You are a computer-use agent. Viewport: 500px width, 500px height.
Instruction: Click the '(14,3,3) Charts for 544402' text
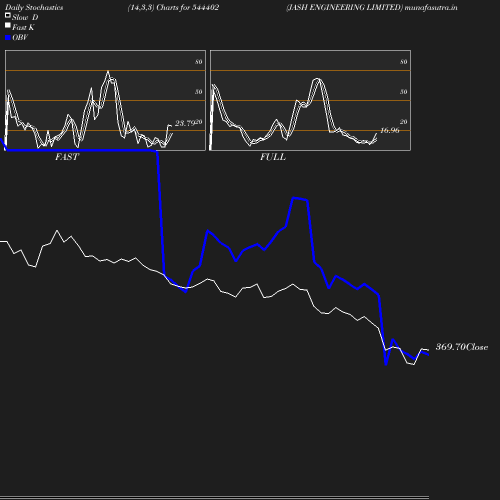click(173, 7)
